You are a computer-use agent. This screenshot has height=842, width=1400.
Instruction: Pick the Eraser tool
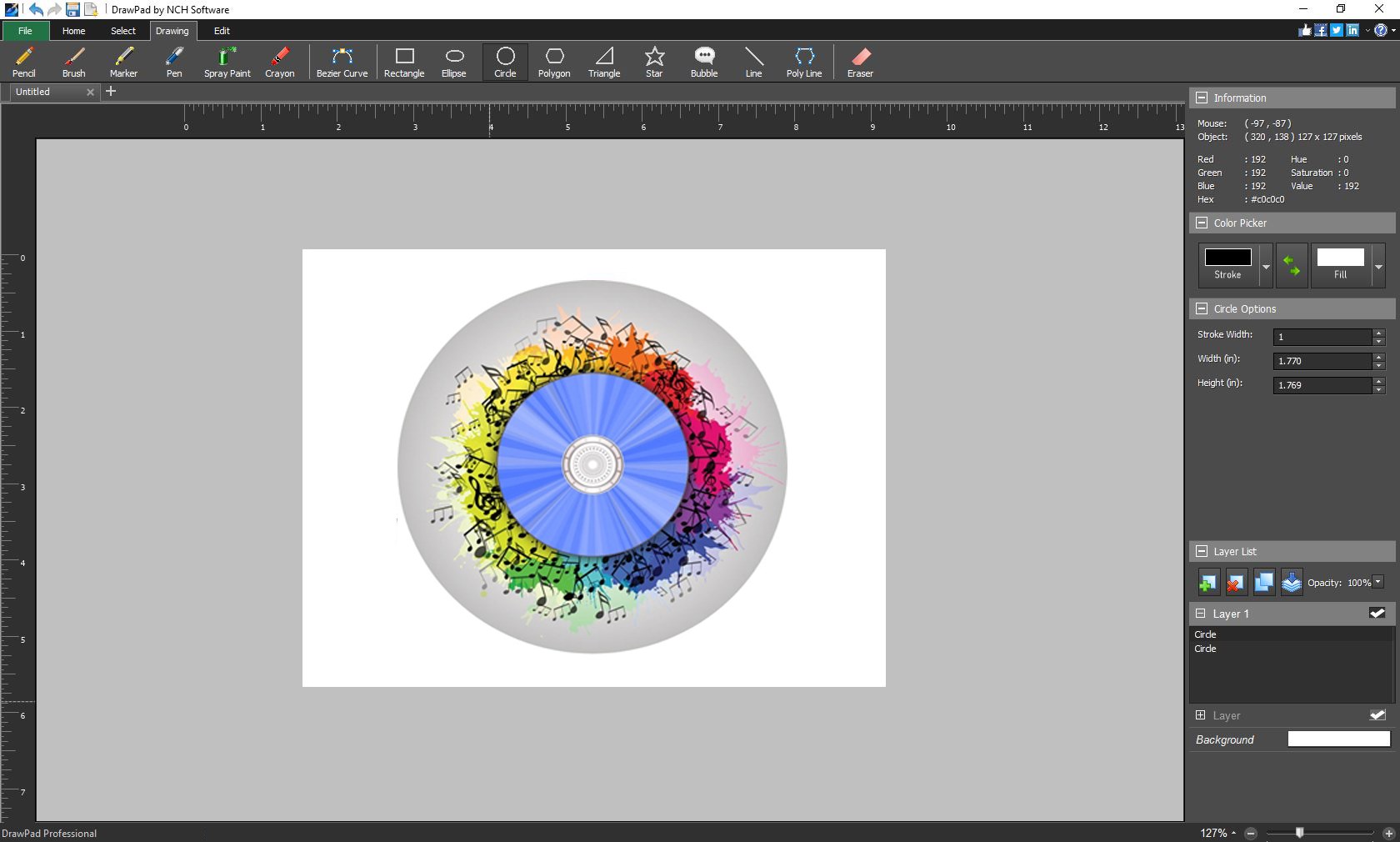click(859, 63)
